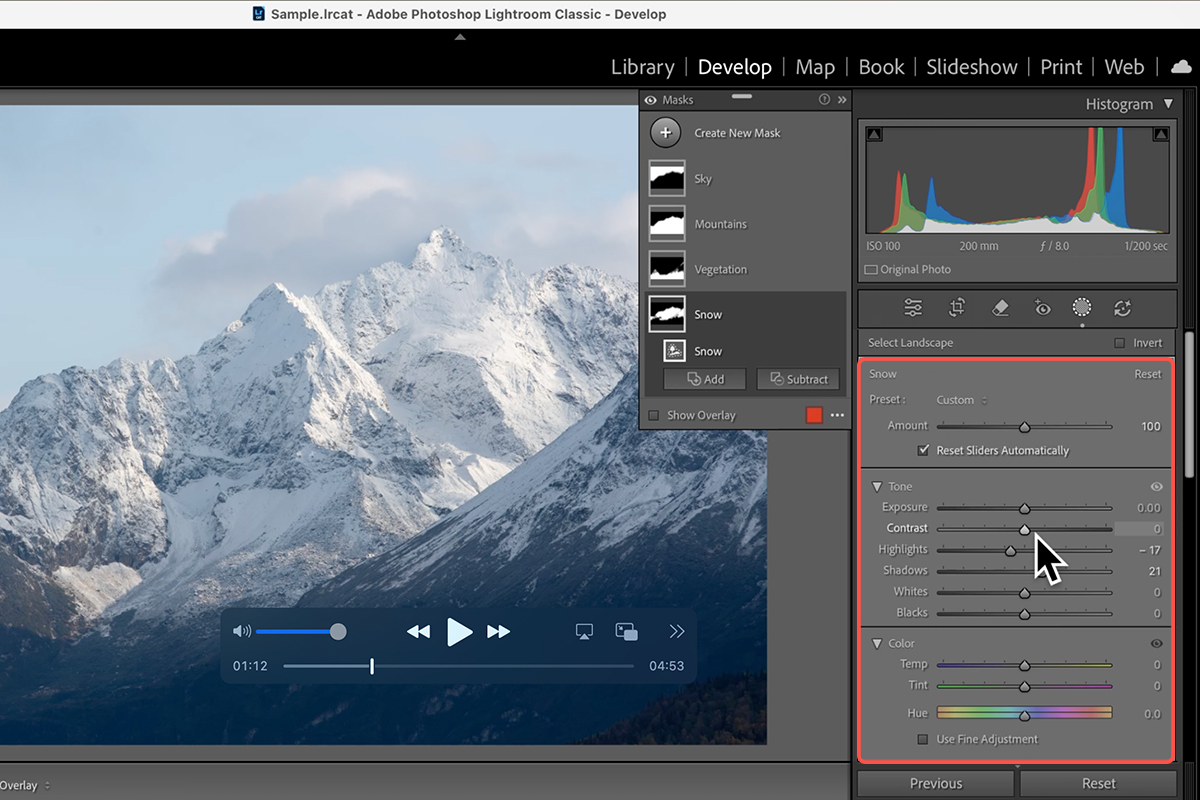1200x800 pixels.
Task: Tick the Invert mask checkbox
Action: 1119,343
